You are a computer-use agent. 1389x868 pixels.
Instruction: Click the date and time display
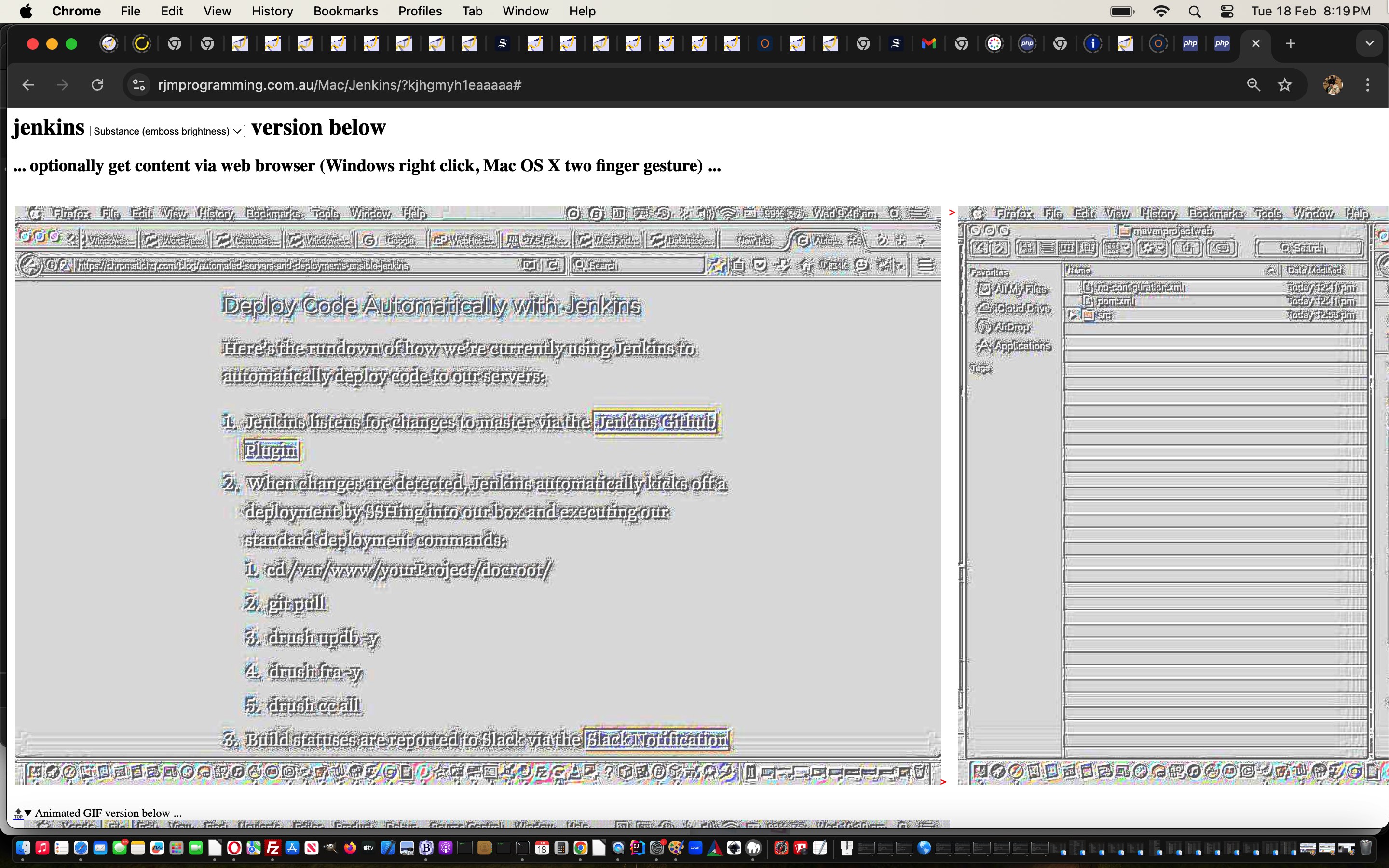tap(1311, 11)
